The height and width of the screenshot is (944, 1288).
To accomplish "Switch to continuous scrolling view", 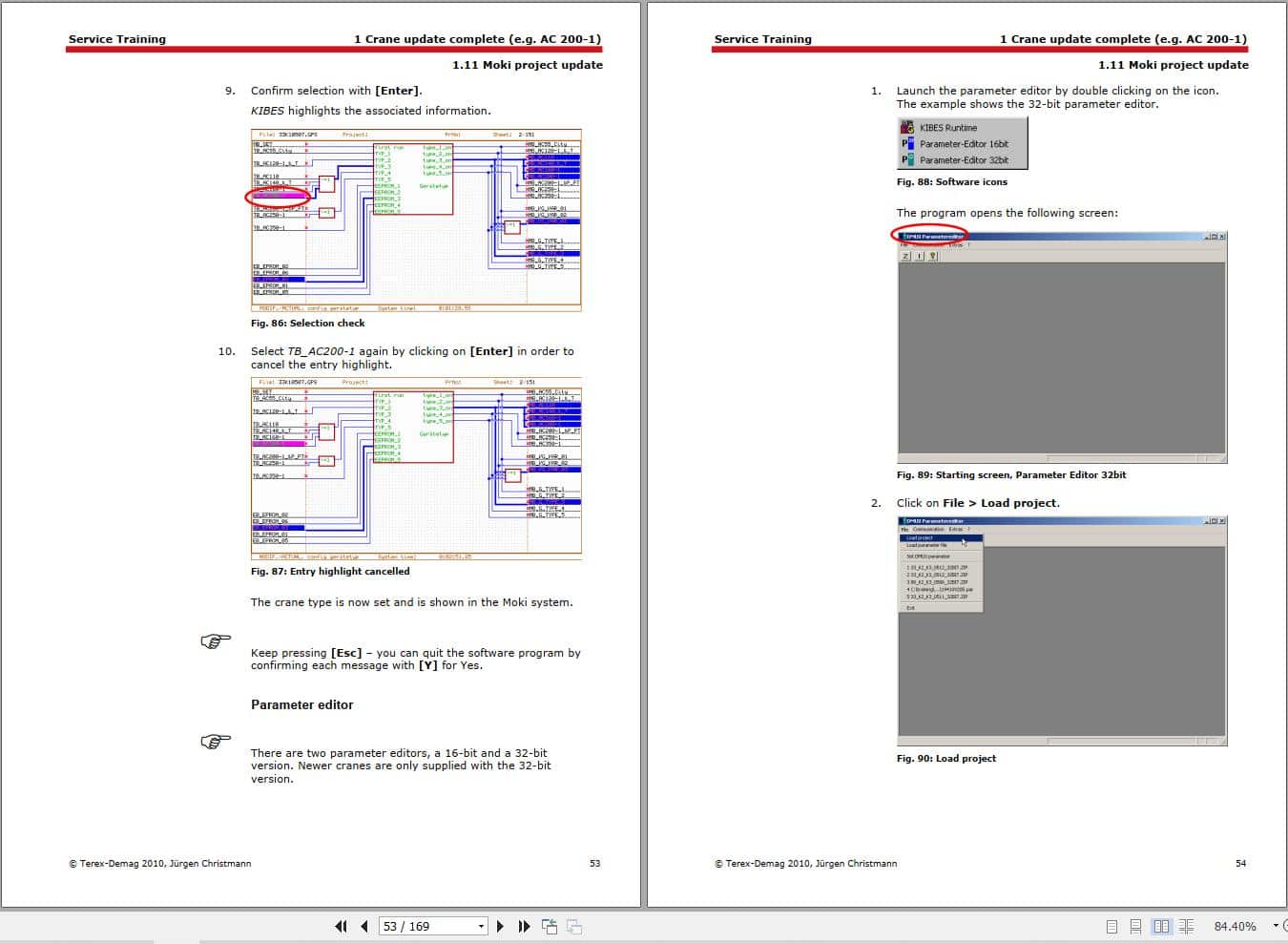I will (x=1135, y=926).
